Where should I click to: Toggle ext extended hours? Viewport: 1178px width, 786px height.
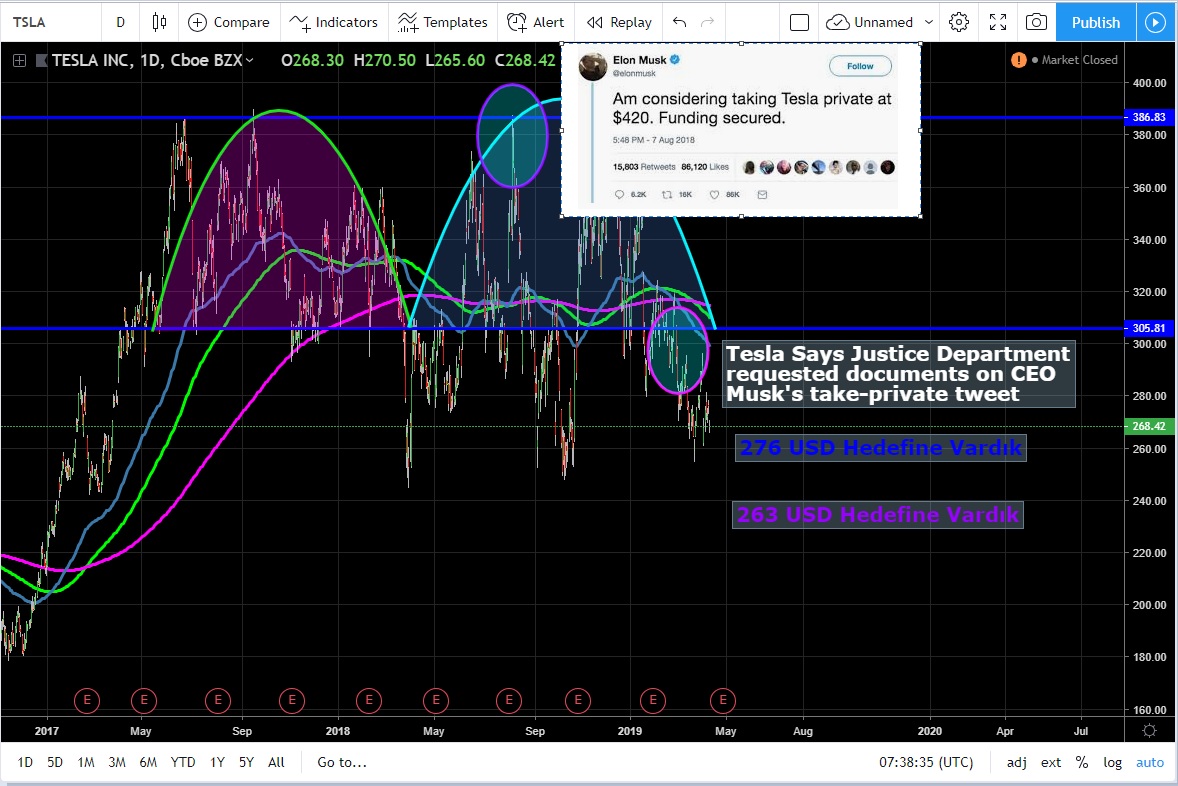1051,762
